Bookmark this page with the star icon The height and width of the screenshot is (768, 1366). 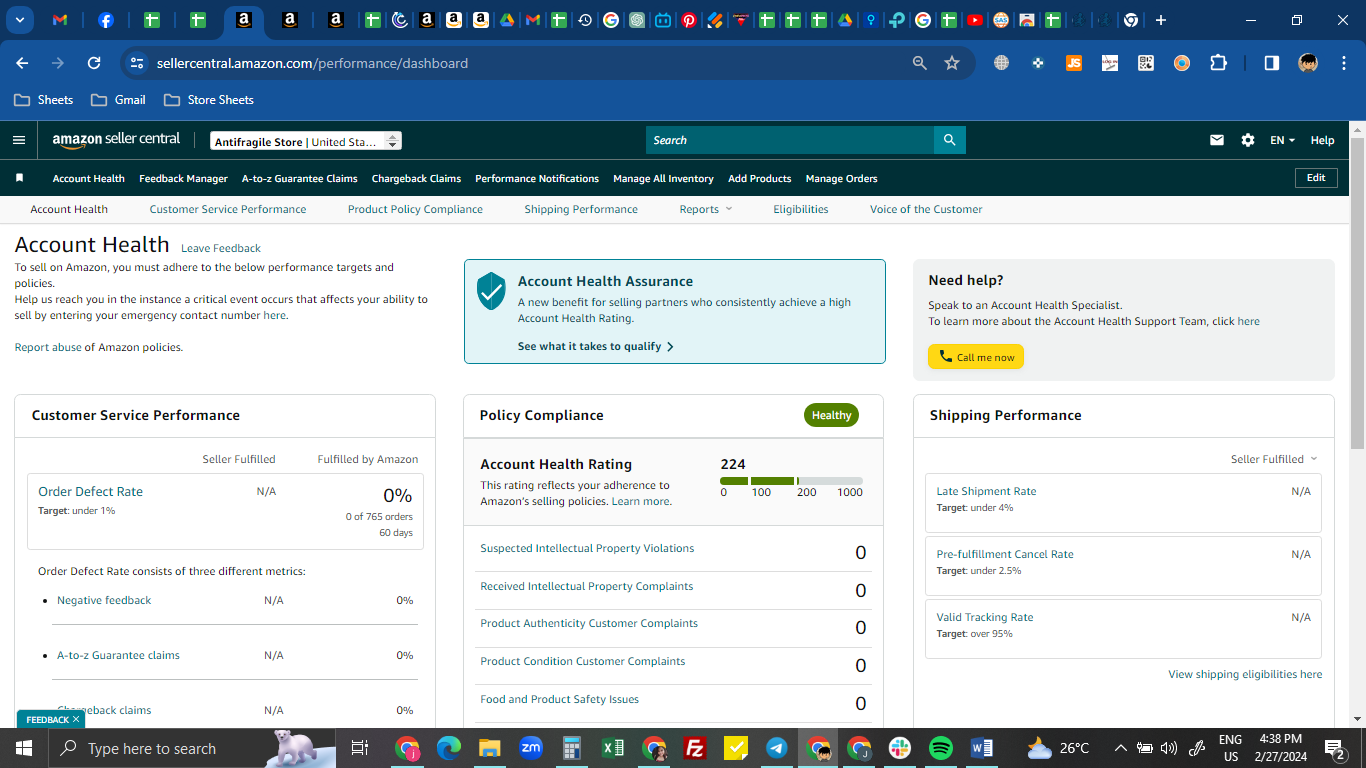pyautogui.click(x=952, y=63)
